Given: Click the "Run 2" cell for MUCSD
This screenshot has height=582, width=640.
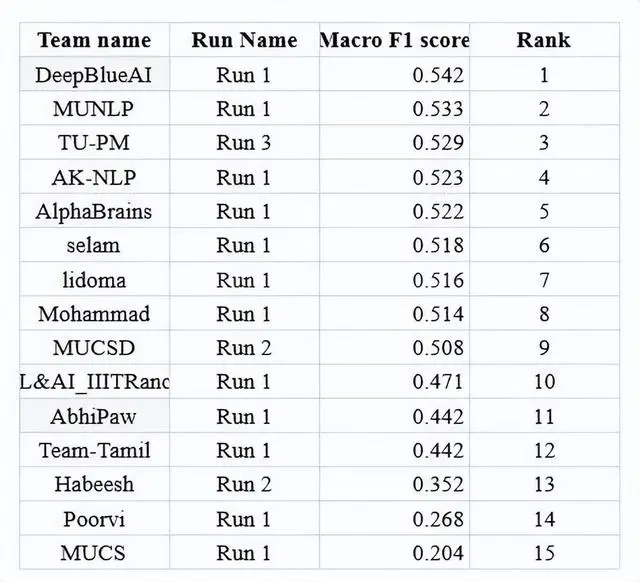Looking at the screenshot, I should pyautogui.click(x=244, y=348).
